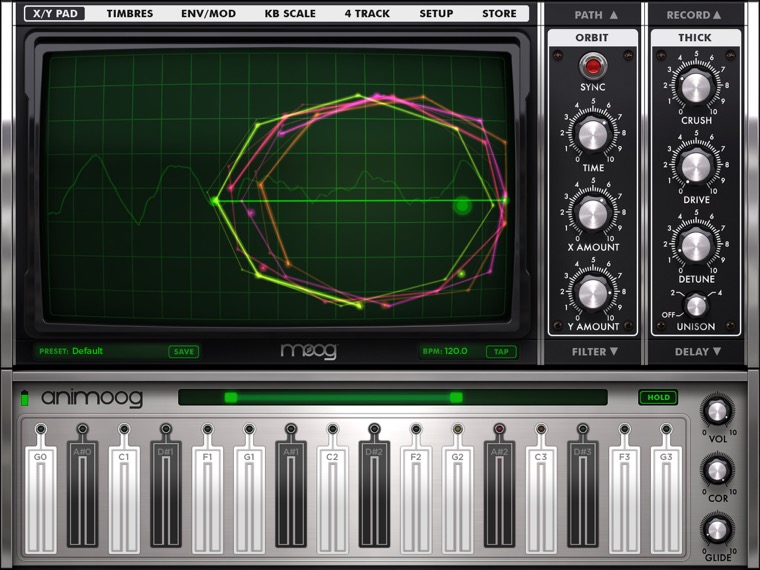Switch to the X/Y PAD tab

pyautogui.click(x=55, y=14)
